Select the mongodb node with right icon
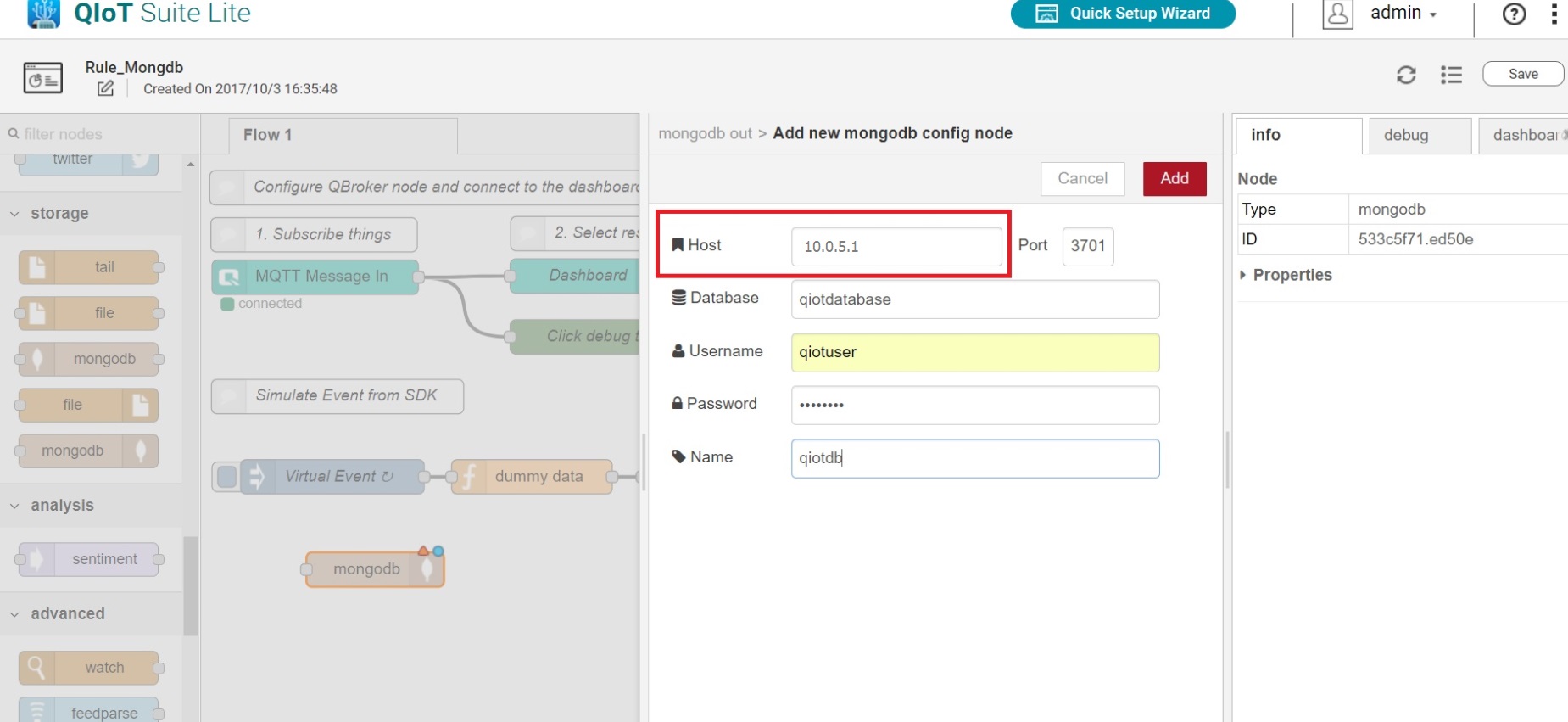This screenshot has height=722, width=1568. tap(88, 451)
